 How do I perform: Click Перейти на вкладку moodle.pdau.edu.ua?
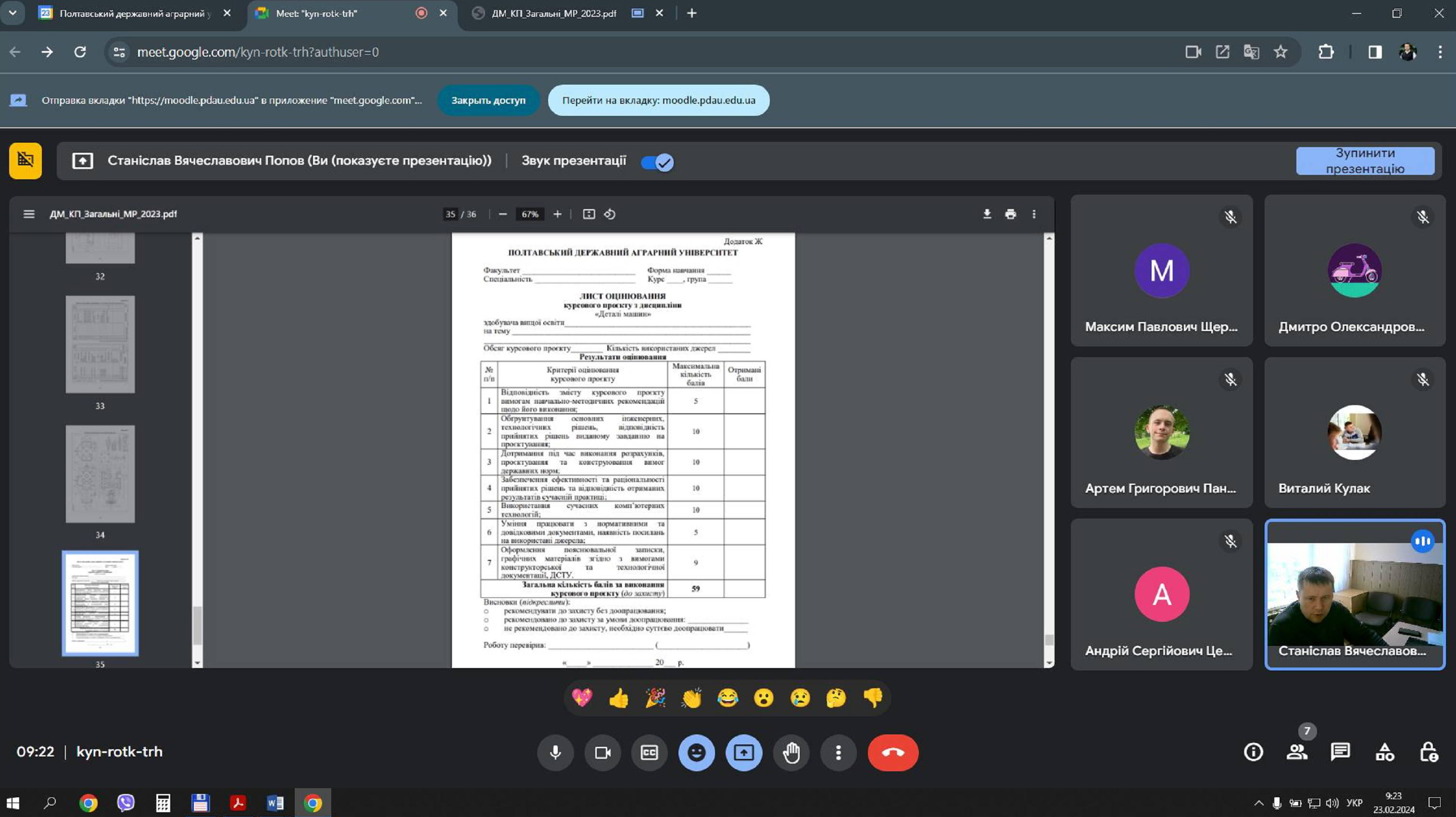(658, 100)
